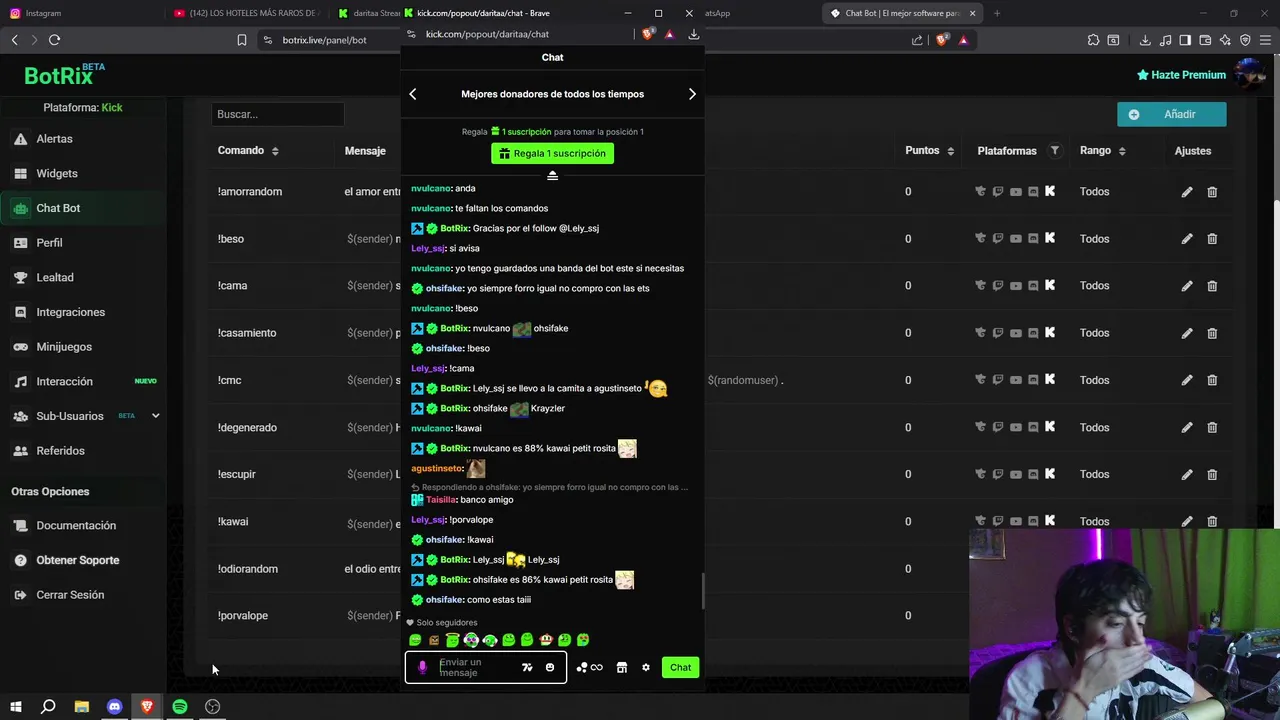1280x720 pixels.
Task: Toggle Twitch platform for !amorrandom
Action: click(x=998, y=191)
